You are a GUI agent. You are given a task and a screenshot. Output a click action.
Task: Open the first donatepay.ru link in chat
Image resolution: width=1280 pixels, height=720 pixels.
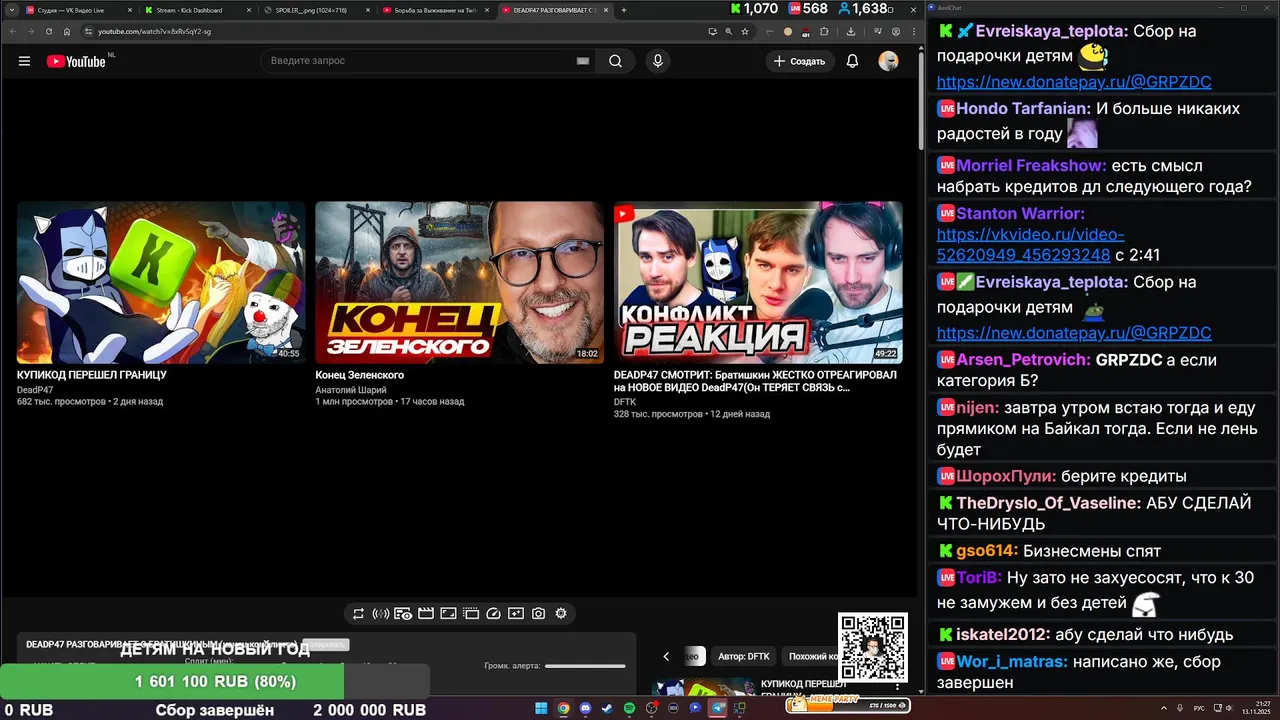1074,82
